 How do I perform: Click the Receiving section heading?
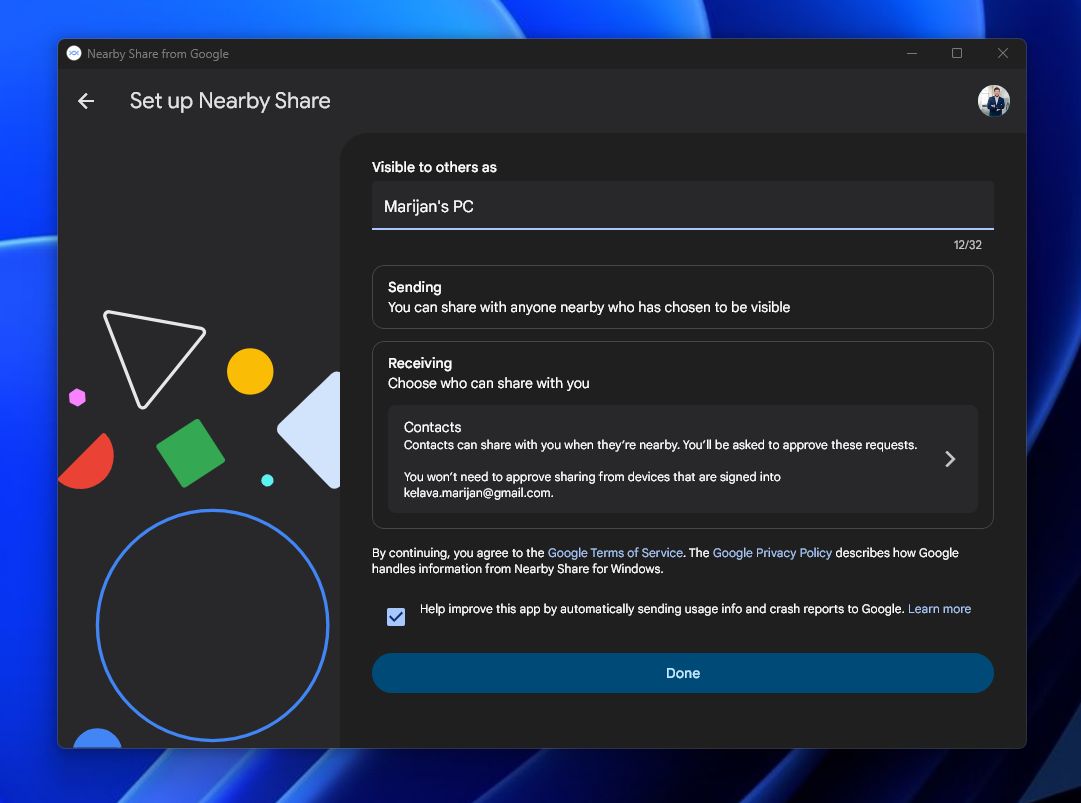(420, 363)
